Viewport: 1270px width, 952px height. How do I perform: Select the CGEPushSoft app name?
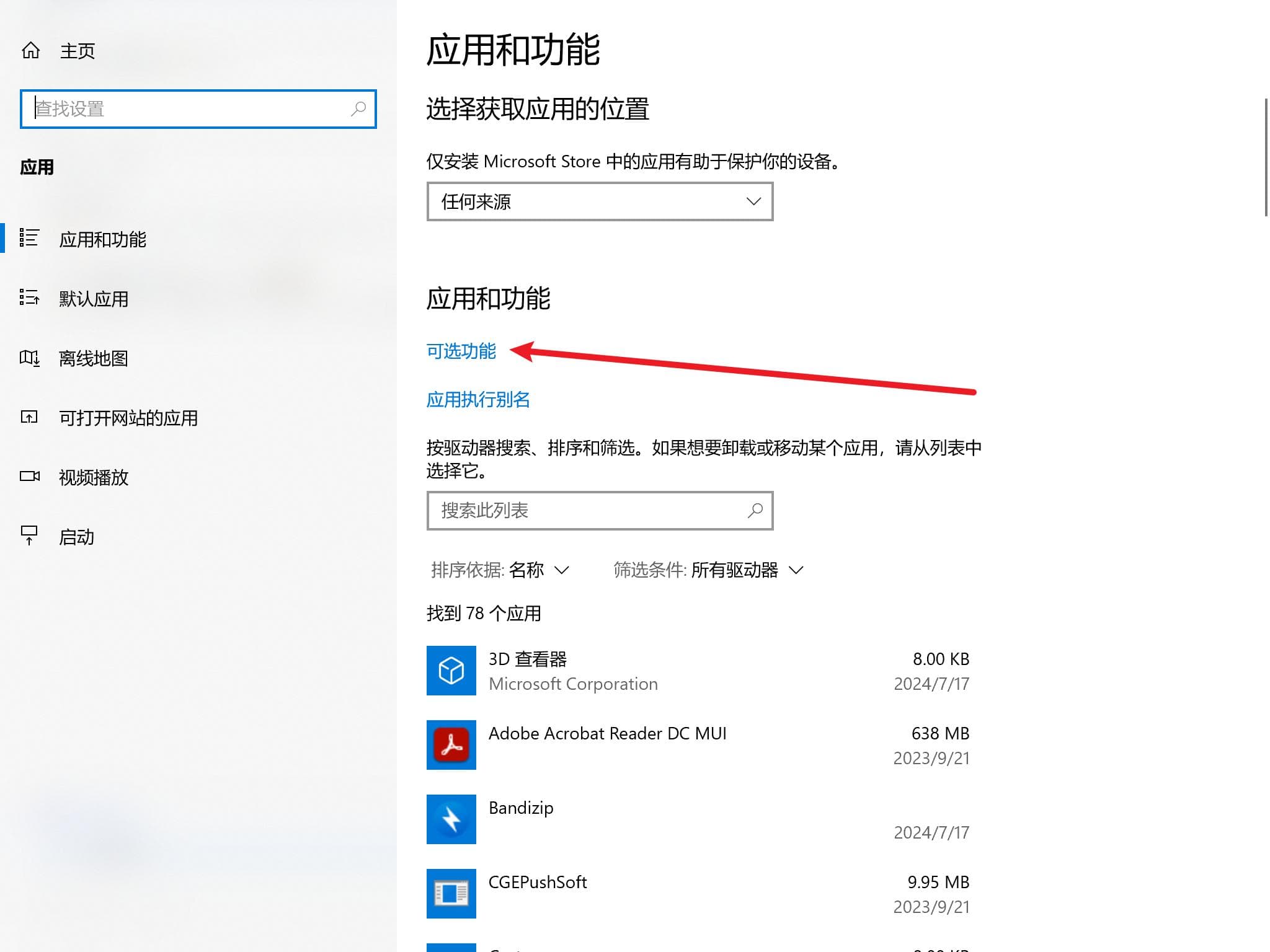(x=538, y=882)
